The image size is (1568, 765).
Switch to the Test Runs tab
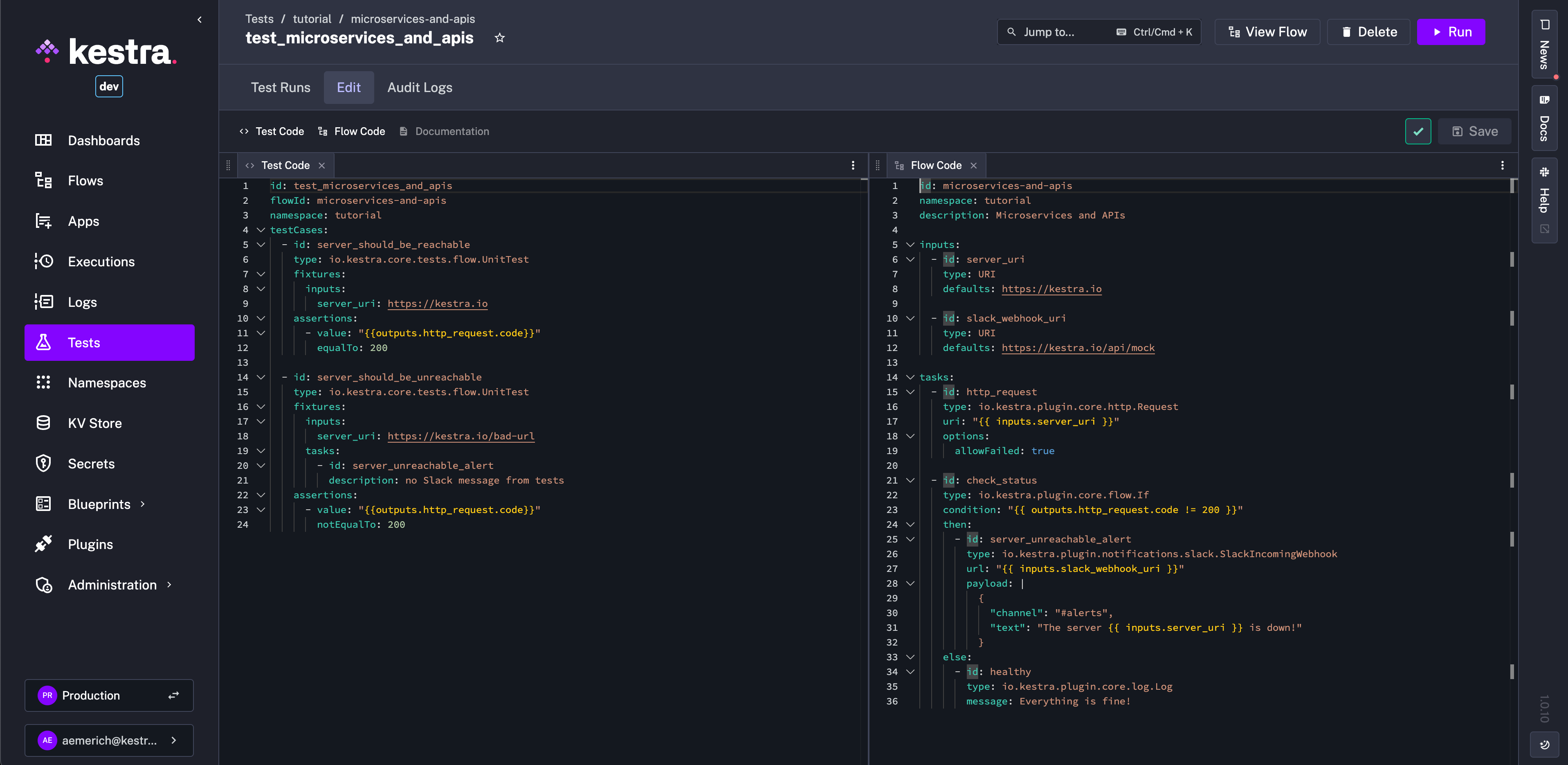tap(281, 87)
